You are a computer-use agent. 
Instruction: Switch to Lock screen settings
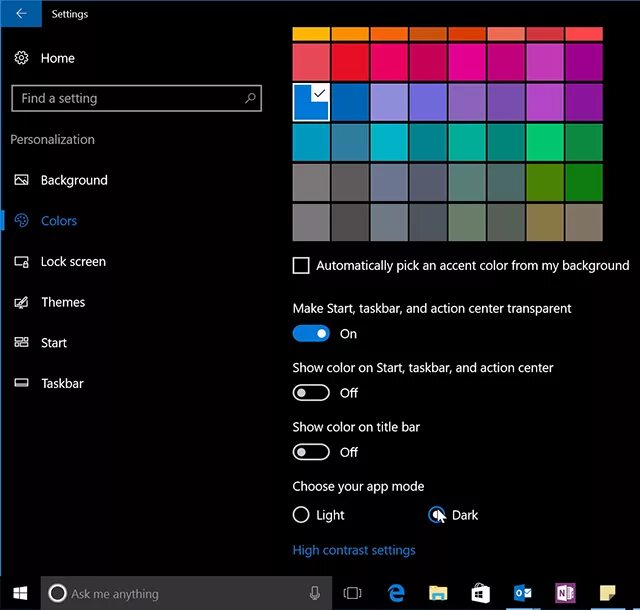pyautogui.click(x=73, y=262)
